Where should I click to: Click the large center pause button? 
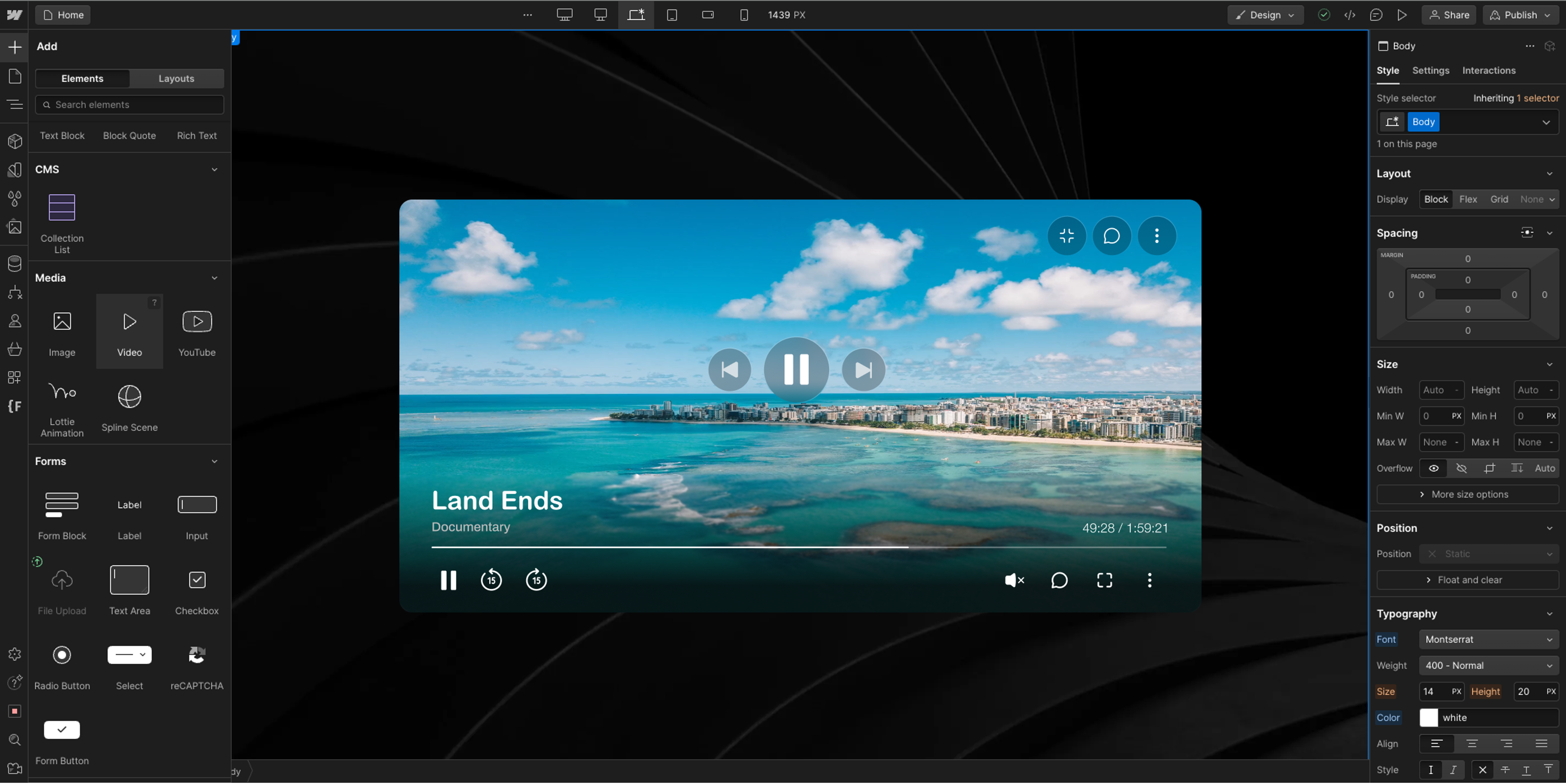(x=796, y=370)
